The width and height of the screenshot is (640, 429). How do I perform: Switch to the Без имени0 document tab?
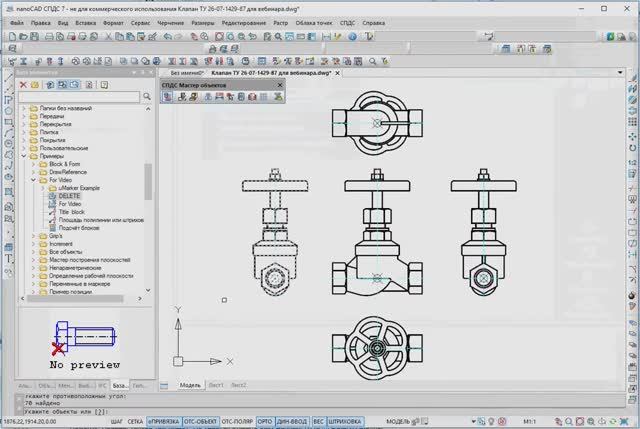(x=187, y=73)
